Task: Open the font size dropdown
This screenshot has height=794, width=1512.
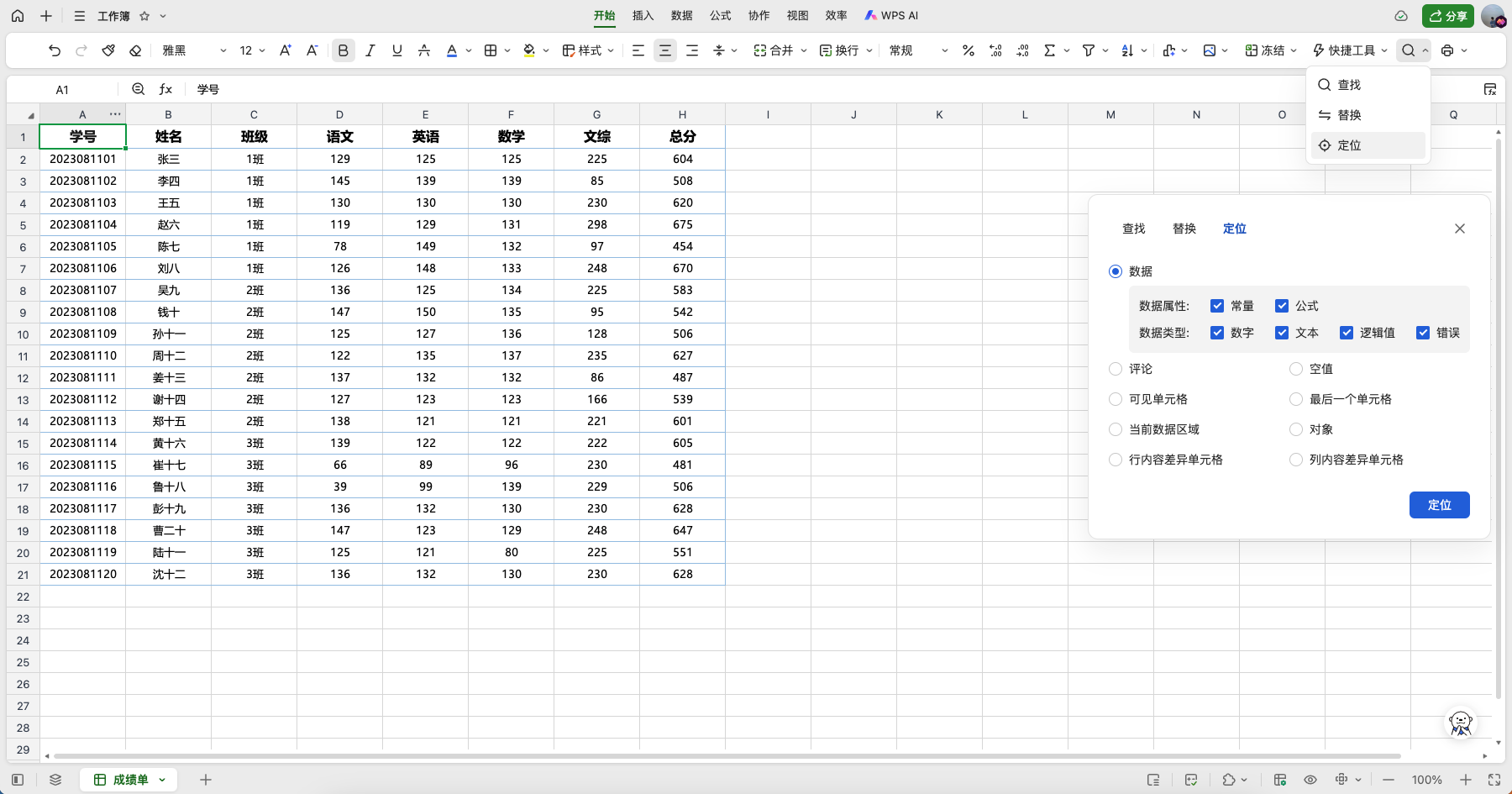Action: pos(252,50)
